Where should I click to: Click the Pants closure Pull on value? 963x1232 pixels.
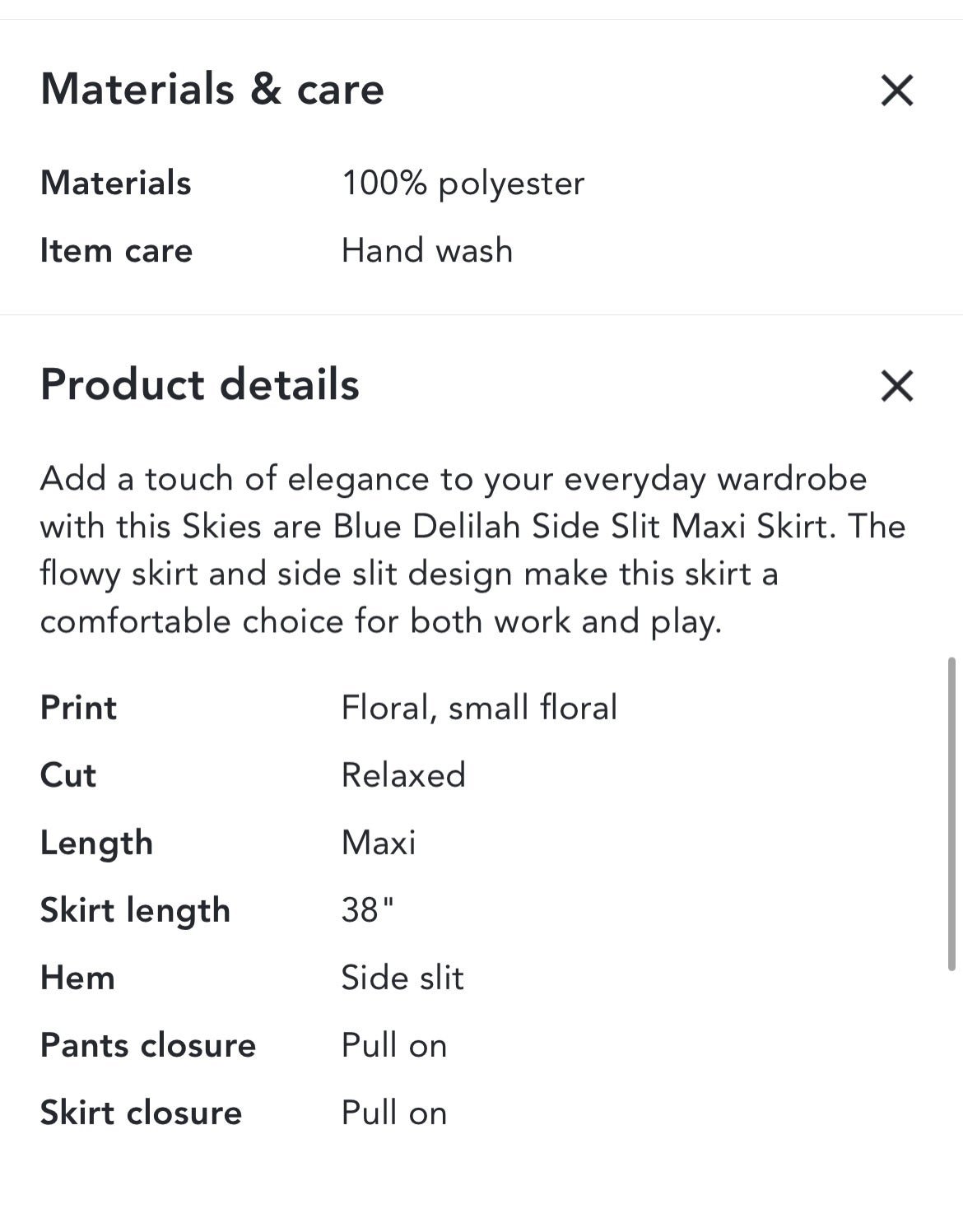(x=394, y=1045)
